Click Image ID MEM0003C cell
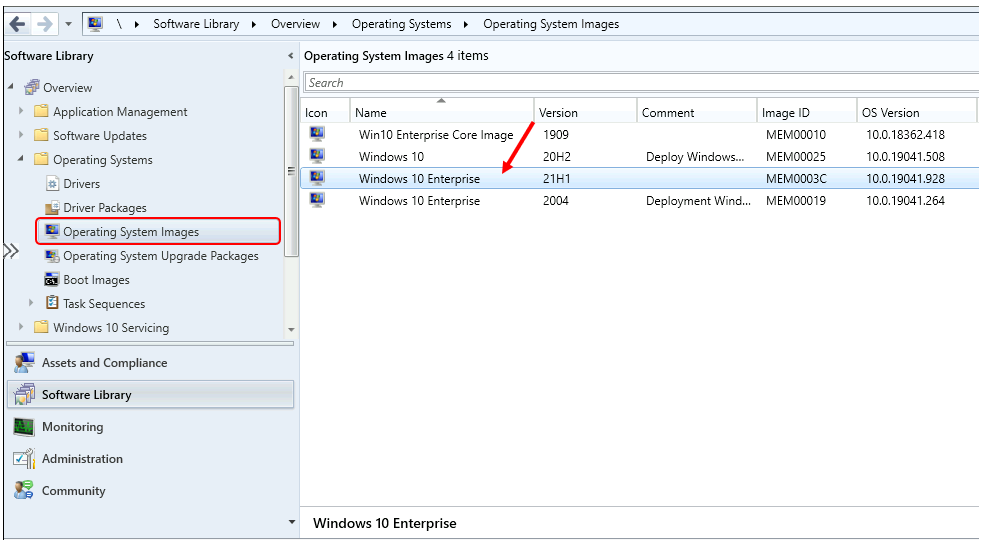Viewport: 984px width, 542px height. click(796, 179)
